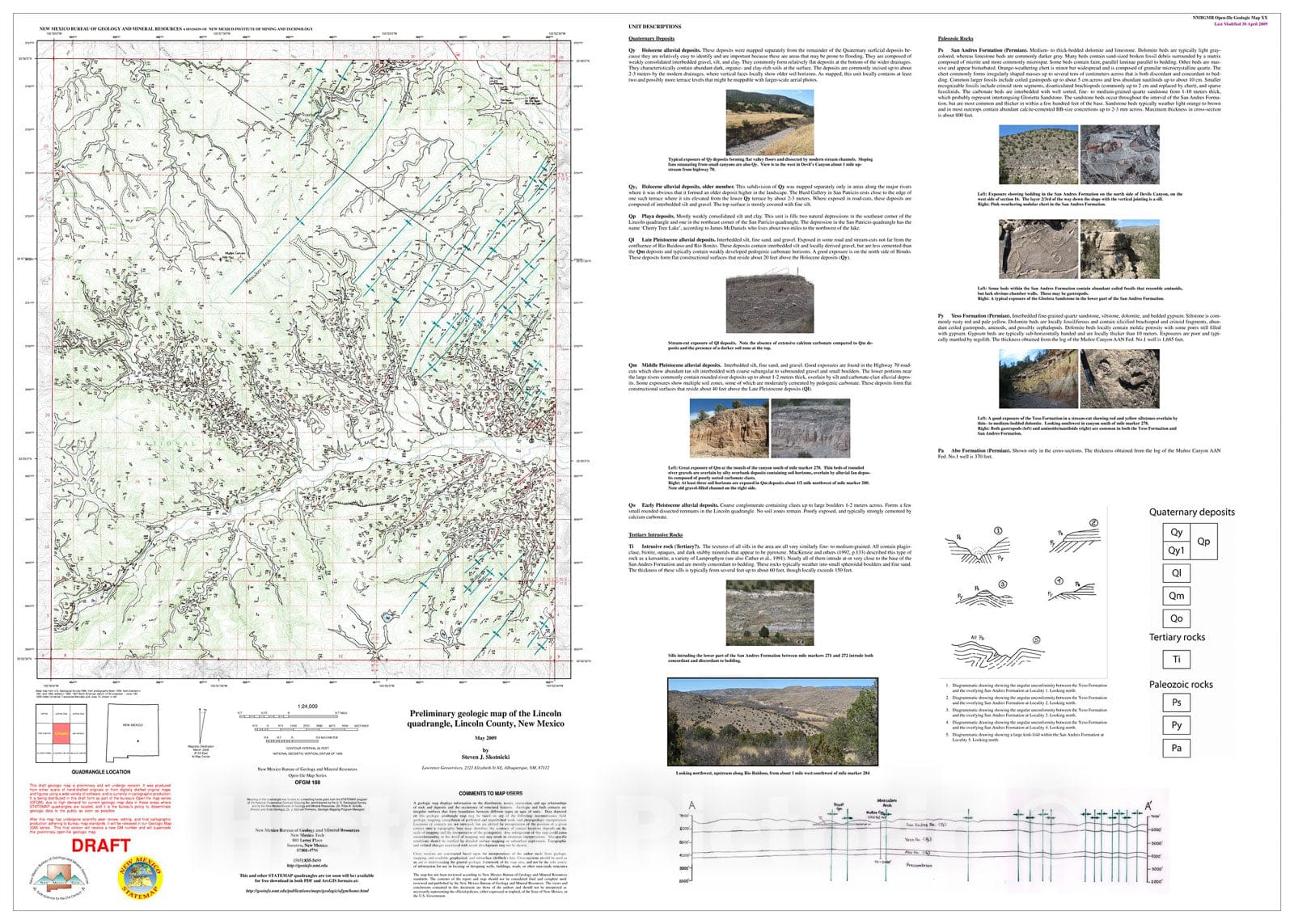Screen dimensions: 1294x924
Task: Click the left Qm exposure photo
Action: 729,428
